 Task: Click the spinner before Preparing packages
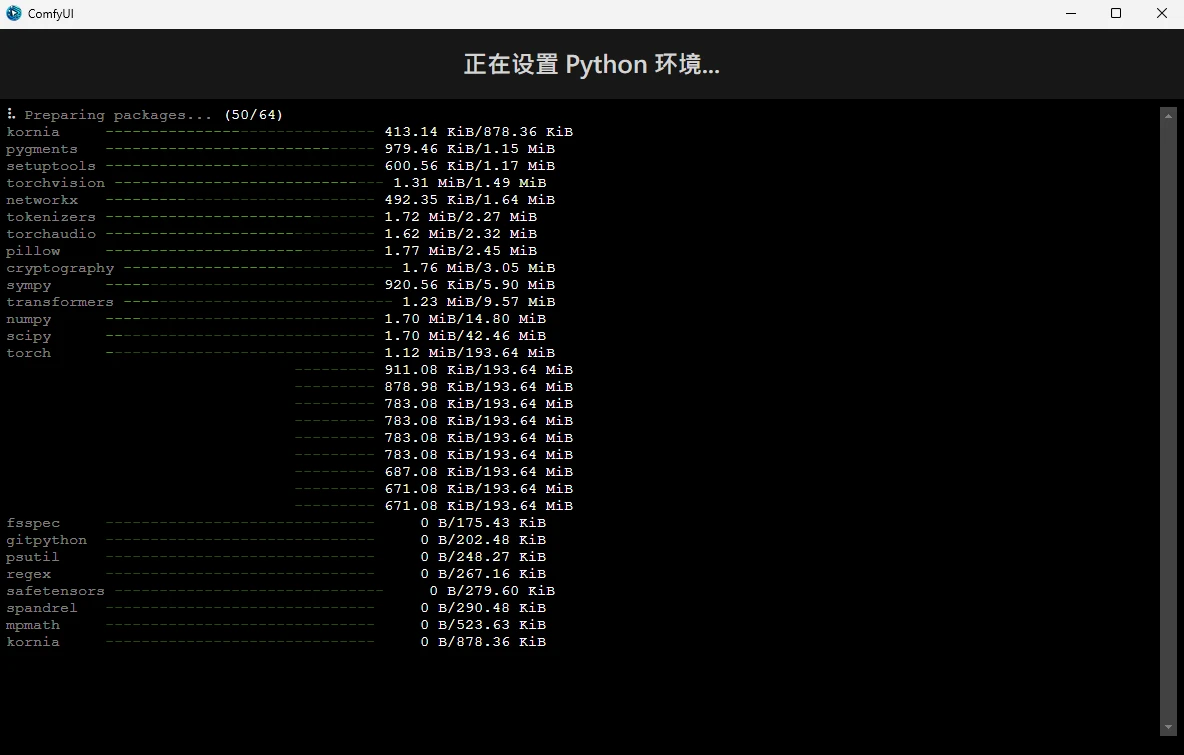(11, 115)
